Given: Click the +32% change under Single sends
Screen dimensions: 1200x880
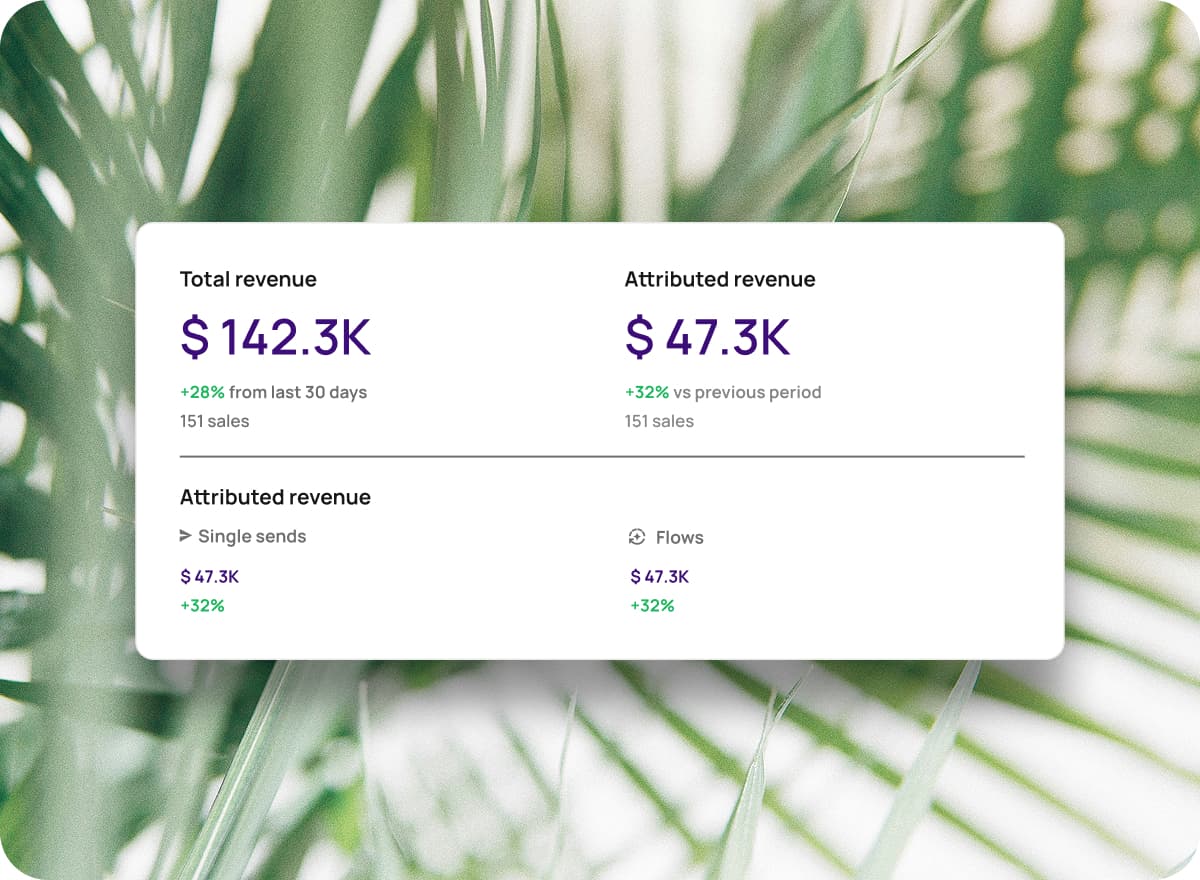Looking at the screenshot, I should (x=202, y=605).
